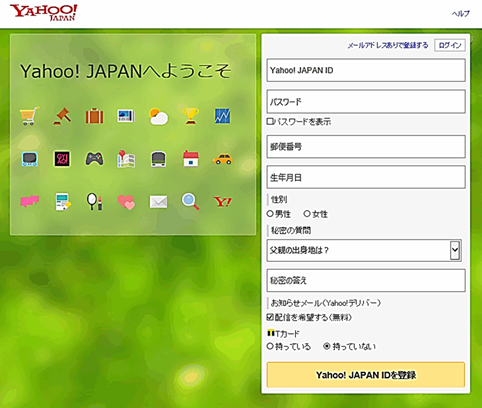Viewport: 482px width, 408px height.
Task: Click the real estate house icon
Action: tap(191, 159)
